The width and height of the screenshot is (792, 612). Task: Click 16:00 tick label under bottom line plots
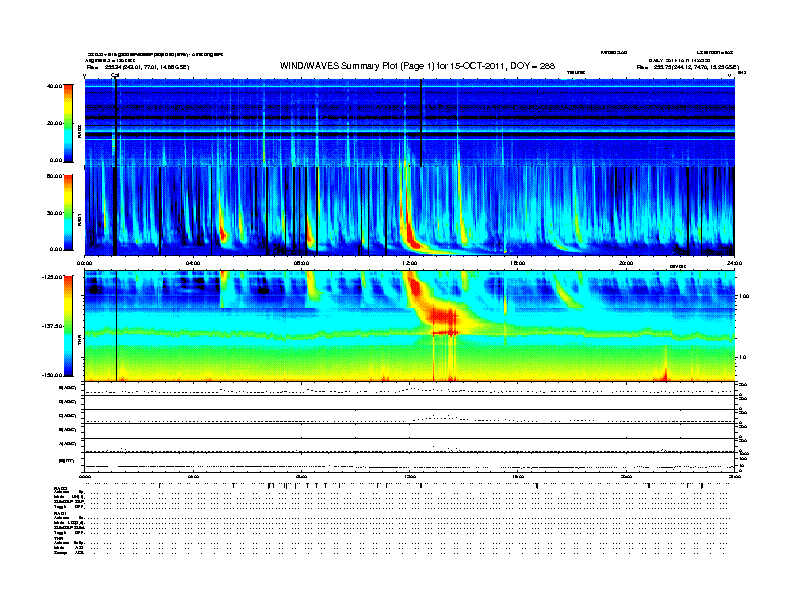pos(518,476)
